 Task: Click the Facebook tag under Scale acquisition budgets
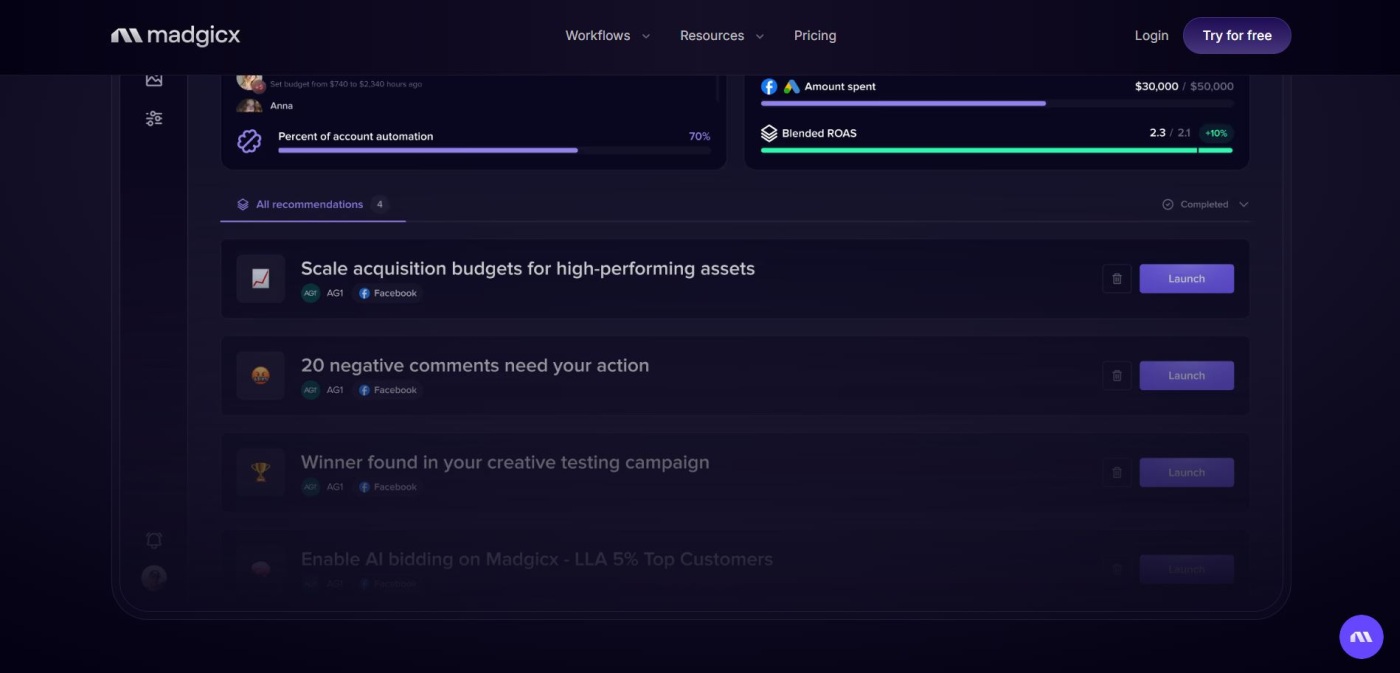(388, 293)
